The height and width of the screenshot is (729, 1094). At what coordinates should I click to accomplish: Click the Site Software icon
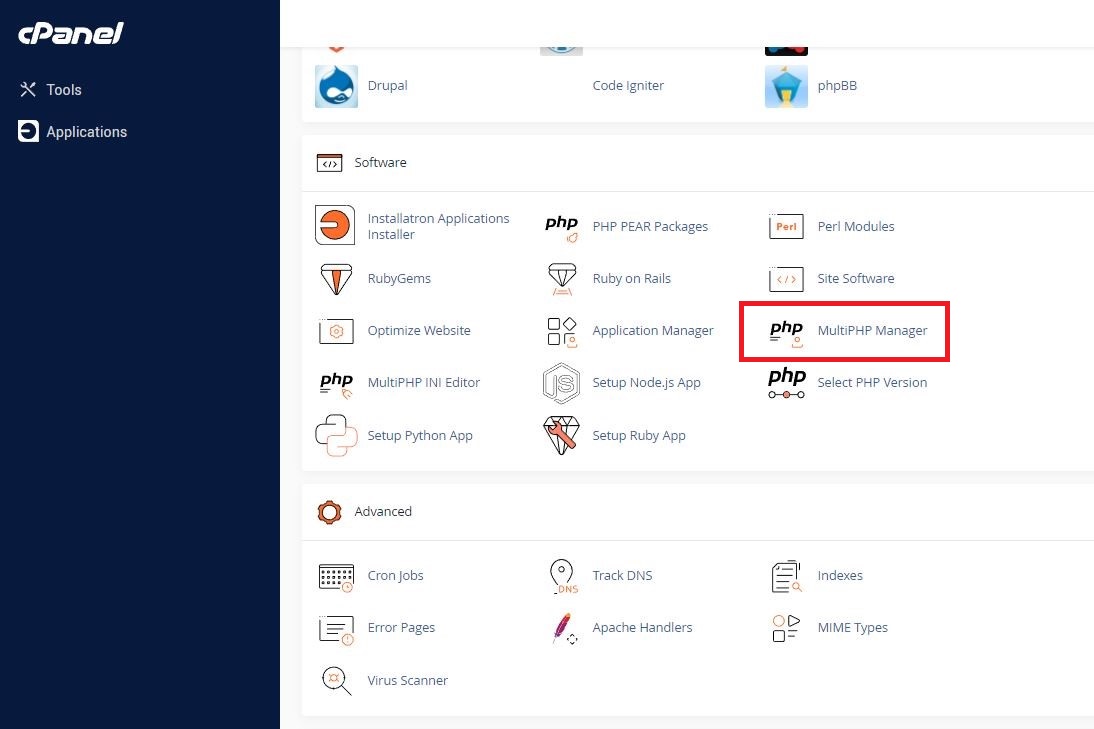786,279
